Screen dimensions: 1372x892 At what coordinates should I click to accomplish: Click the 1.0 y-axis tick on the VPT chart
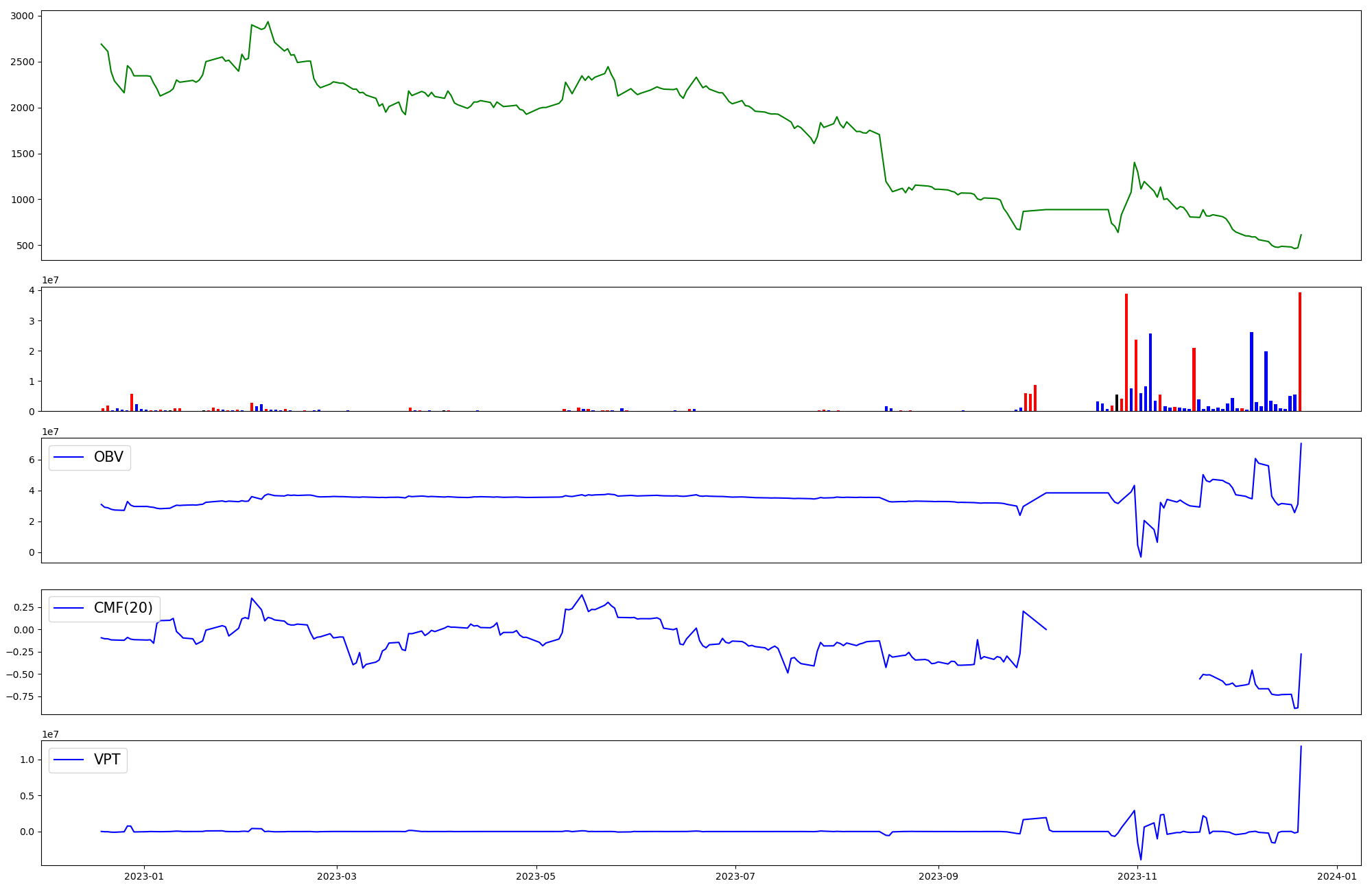pos(29,760)
